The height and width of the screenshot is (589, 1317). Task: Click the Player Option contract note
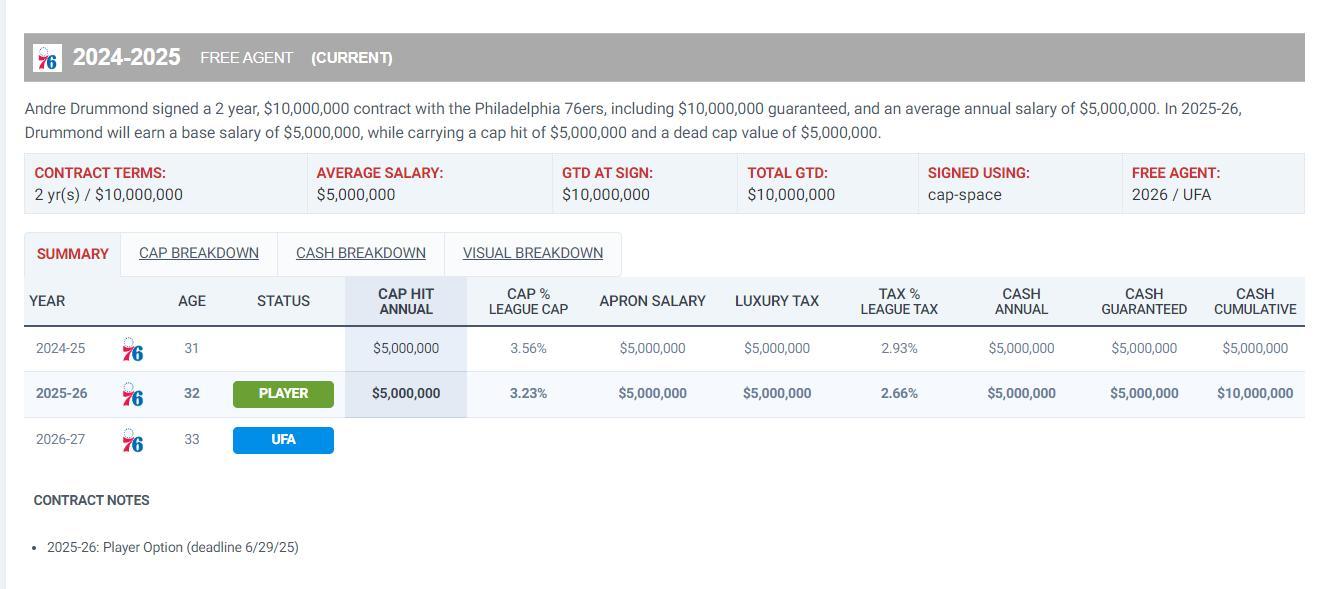173,548
